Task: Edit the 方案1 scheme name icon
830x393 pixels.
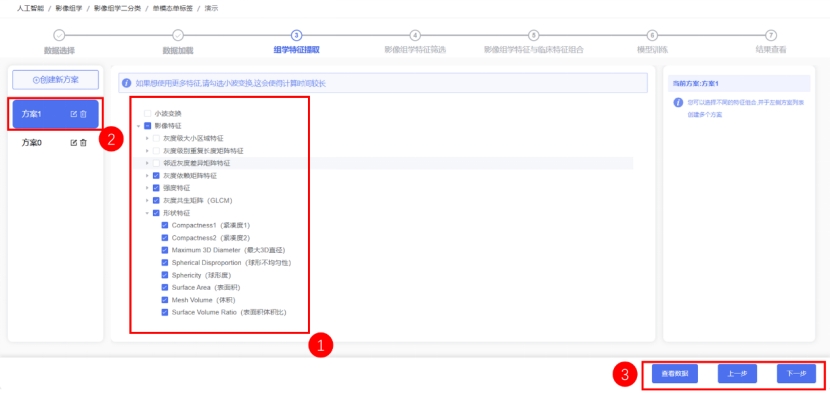Action: pyautogui.click(x=74, y=114)
